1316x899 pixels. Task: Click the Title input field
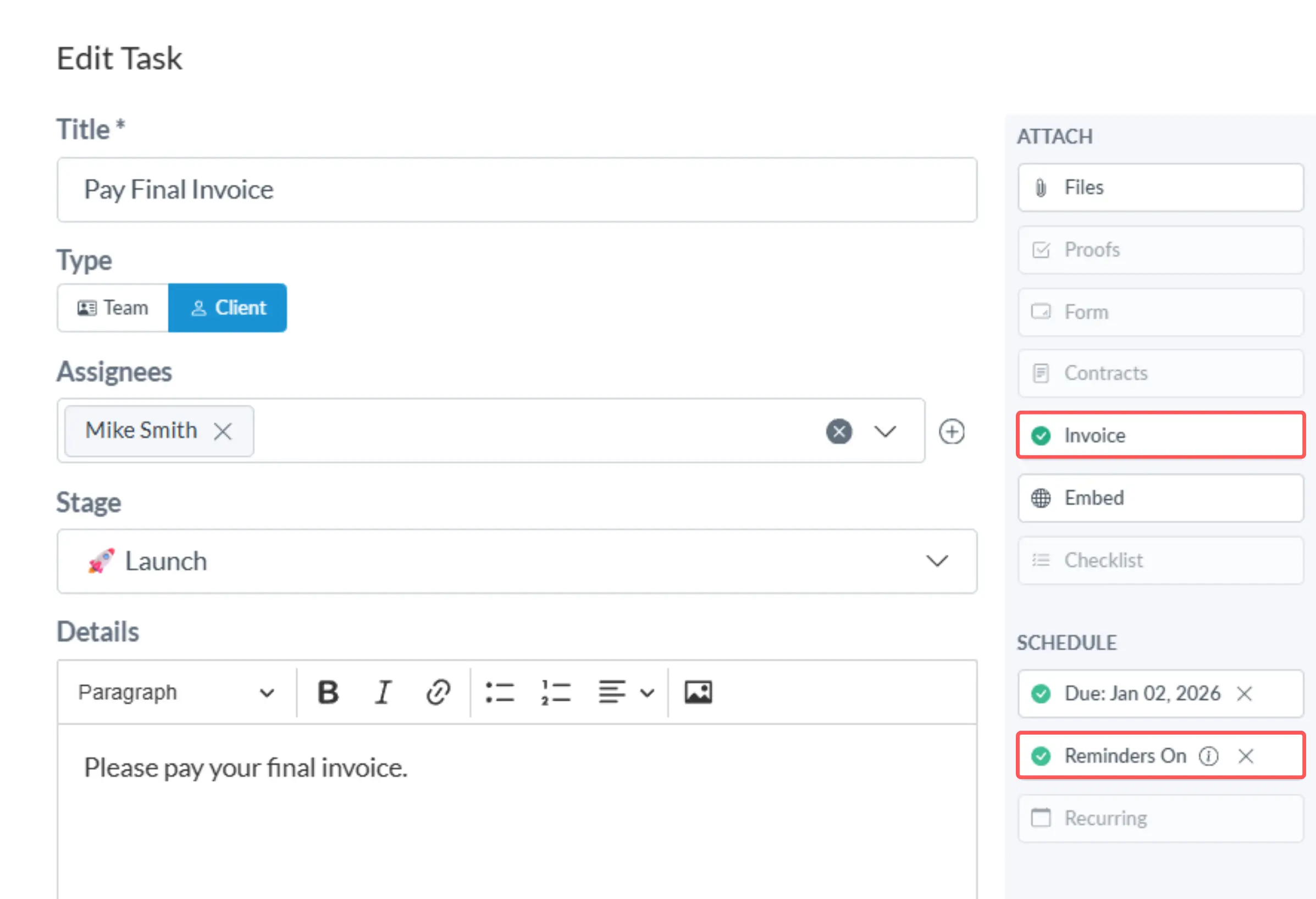tap(516, 190)
